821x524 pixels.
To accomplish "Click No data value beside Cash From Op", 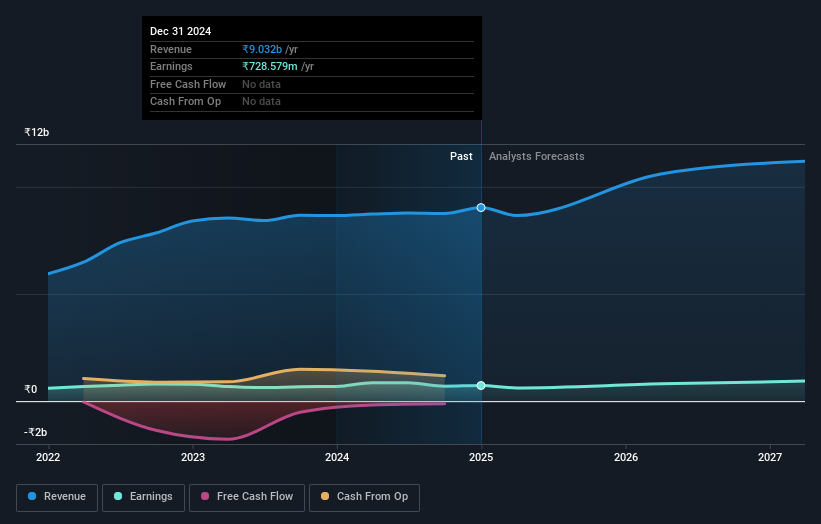I will click(261, 102).
